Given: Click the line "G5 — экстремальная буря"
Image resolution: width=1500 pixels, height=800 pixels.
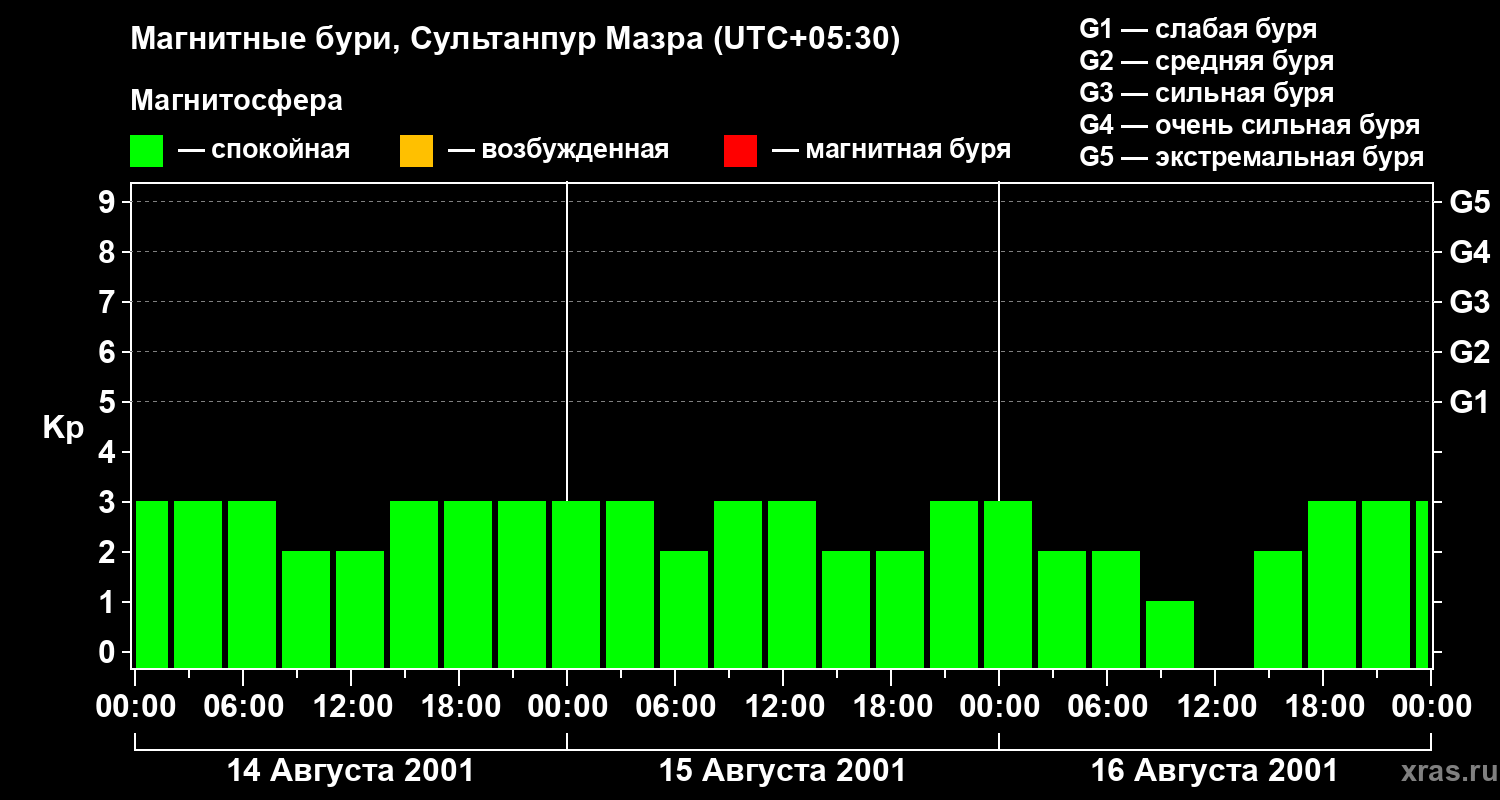Looking at the screenshot, I should pos(1252,157).
